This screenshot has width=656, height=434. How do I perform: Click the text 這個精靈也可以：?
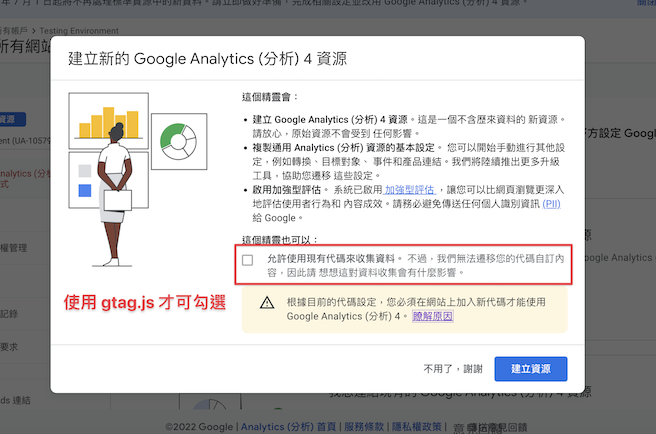click(x=280, y=240)
